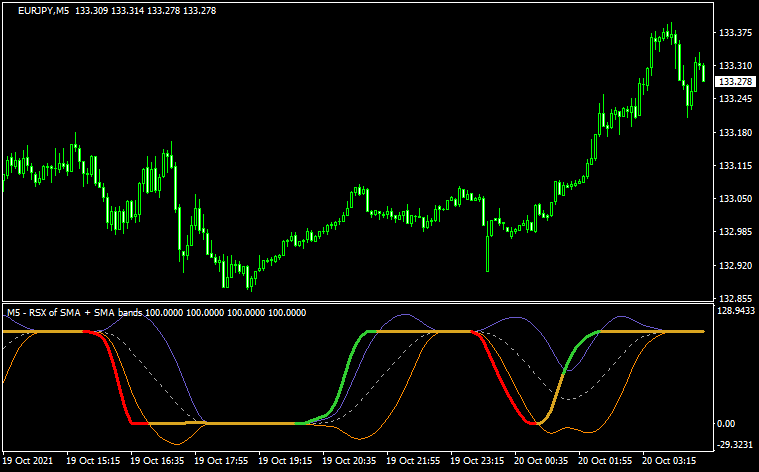Click the 19 Oct 20:35 time label

tap(349, 460)
